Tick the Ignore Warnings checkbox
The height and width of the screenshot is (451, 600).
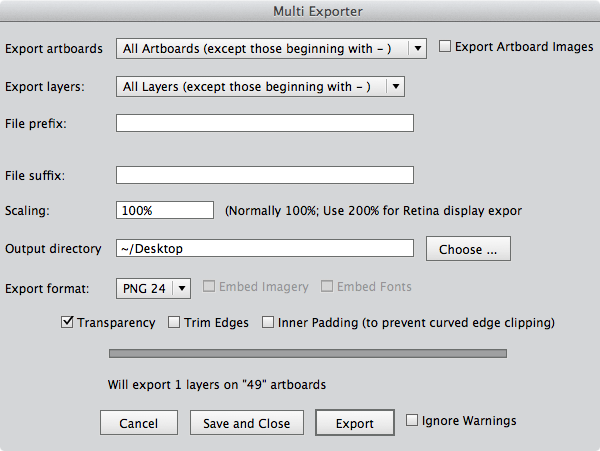[413, 421]
